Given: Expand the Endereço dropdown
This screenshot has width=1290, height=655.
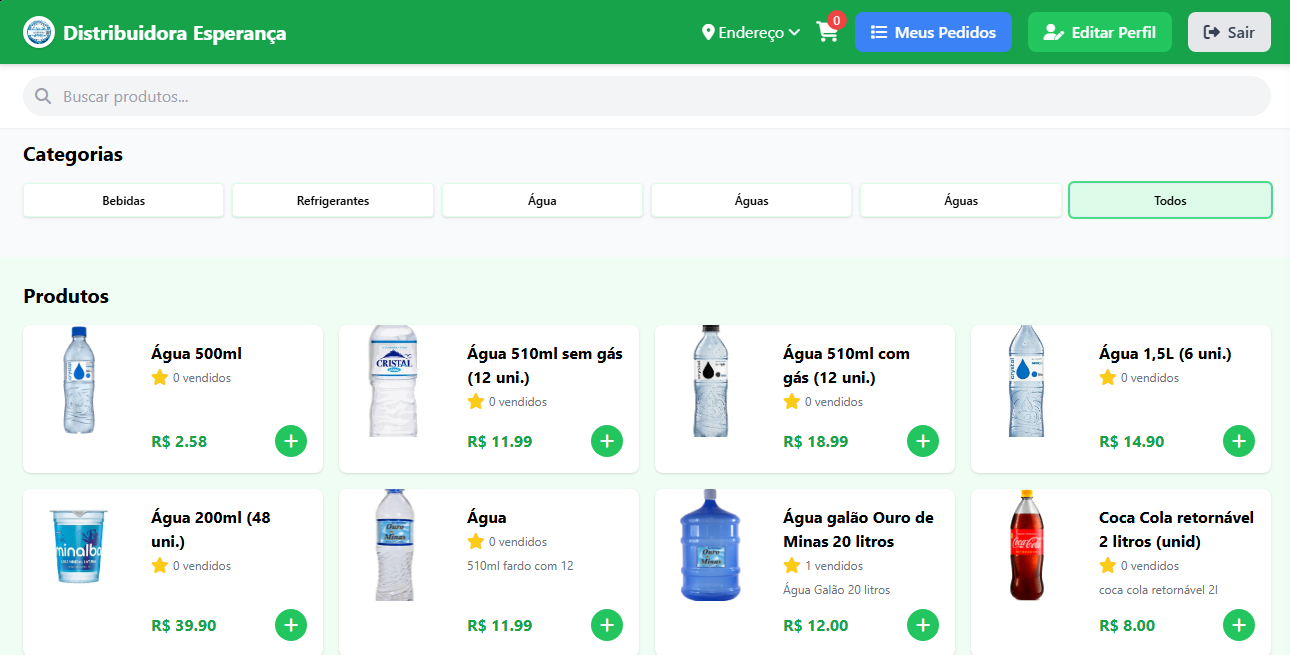Looking at the screenshot, I should pyautogui.click(x=751, y=32).
